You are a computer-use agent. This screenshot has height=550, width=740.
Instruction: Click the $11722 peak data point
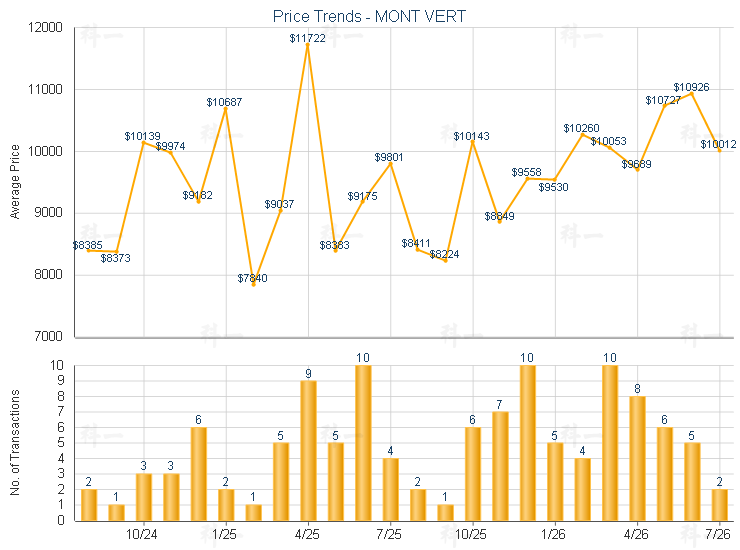[308, 44]
